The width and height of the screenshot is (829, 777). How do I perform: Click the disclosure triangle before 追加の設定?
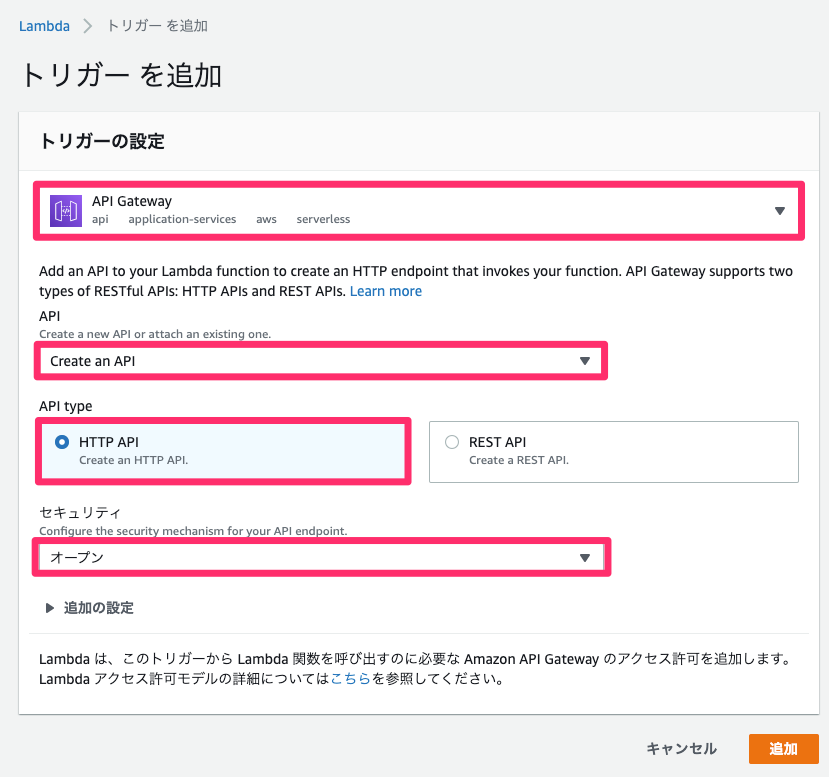47,607
